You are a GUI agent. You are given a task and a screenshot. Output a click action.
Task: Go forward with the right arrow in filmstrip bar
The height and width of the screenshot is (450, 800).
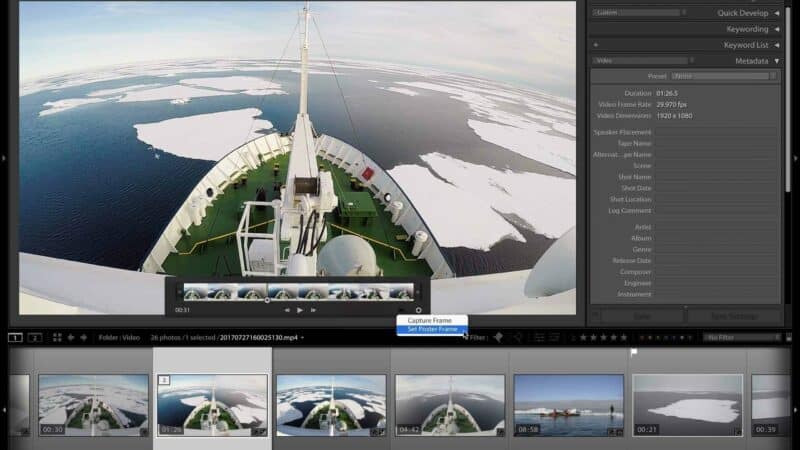coord(84,337)
